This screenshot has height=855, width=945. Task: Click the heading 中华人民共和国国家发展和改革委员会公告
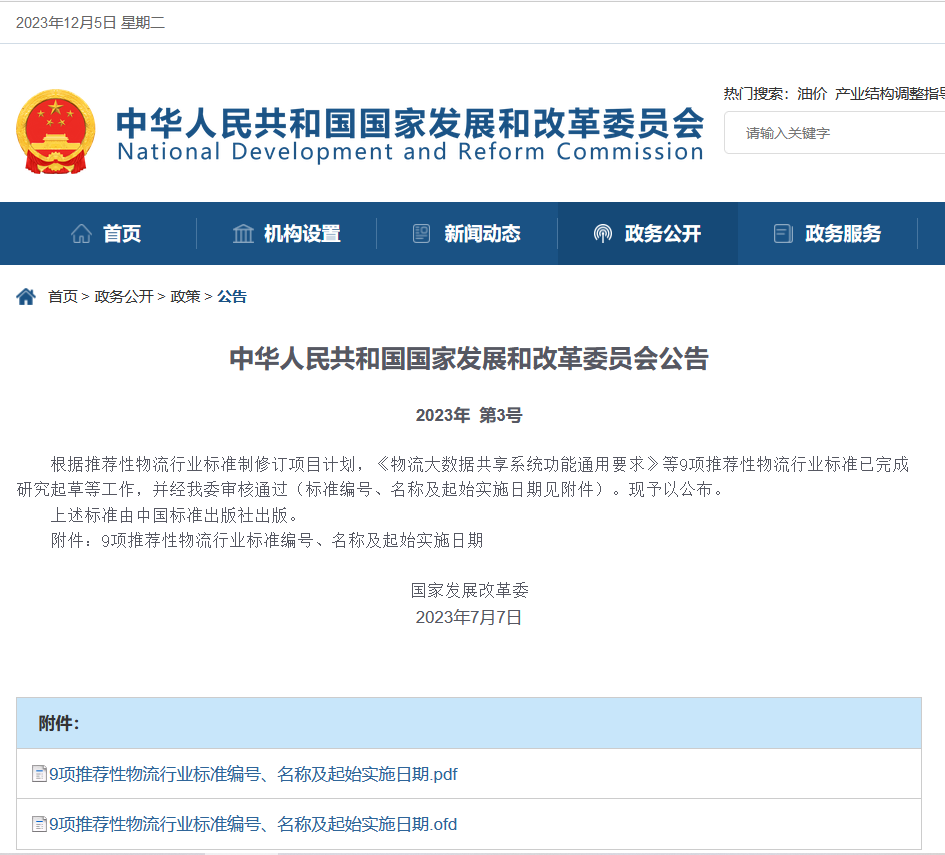pyautogui.click(x=469, y=359)
